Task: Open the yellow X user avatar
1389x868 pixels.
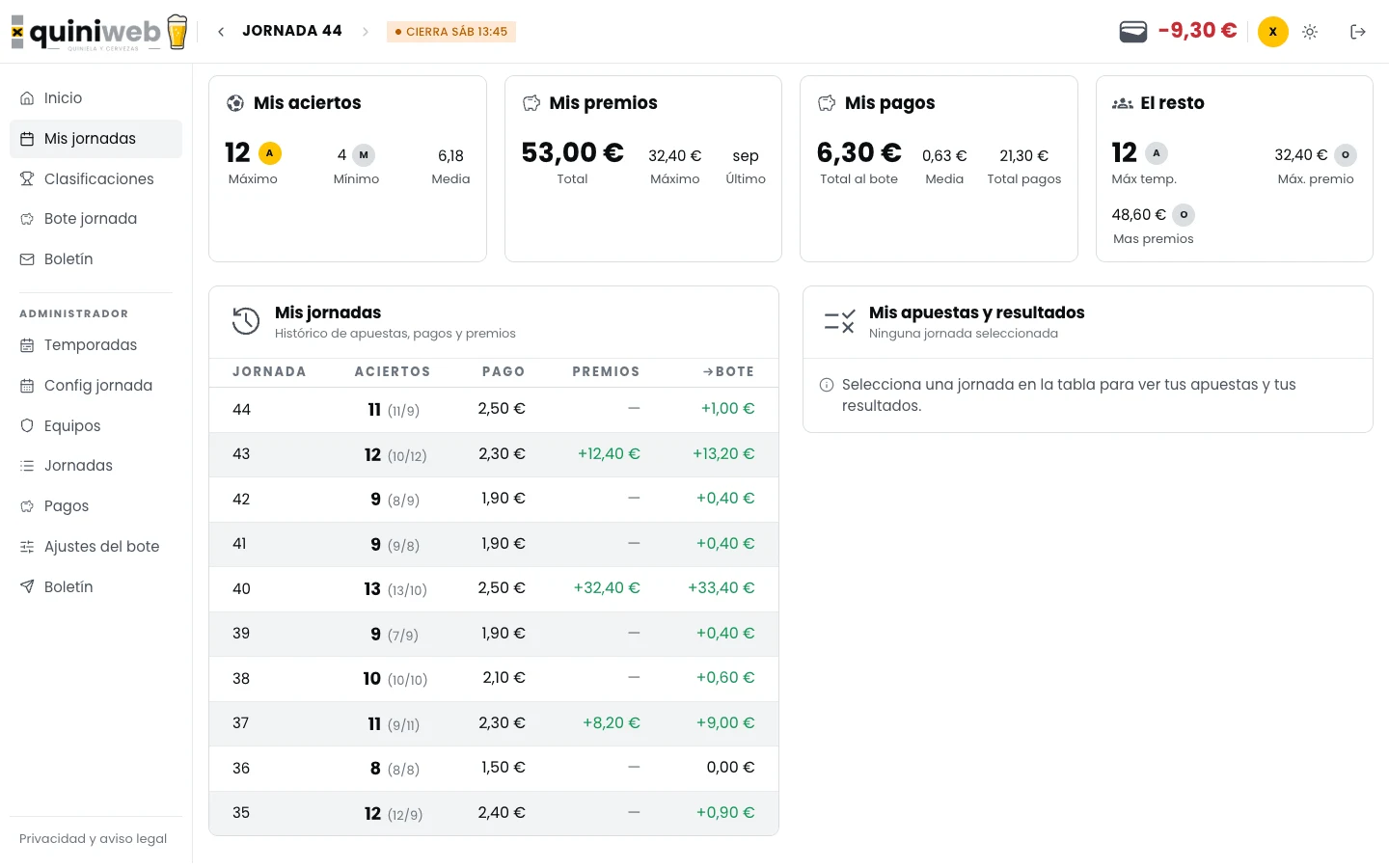Action: click(1273, 32)
